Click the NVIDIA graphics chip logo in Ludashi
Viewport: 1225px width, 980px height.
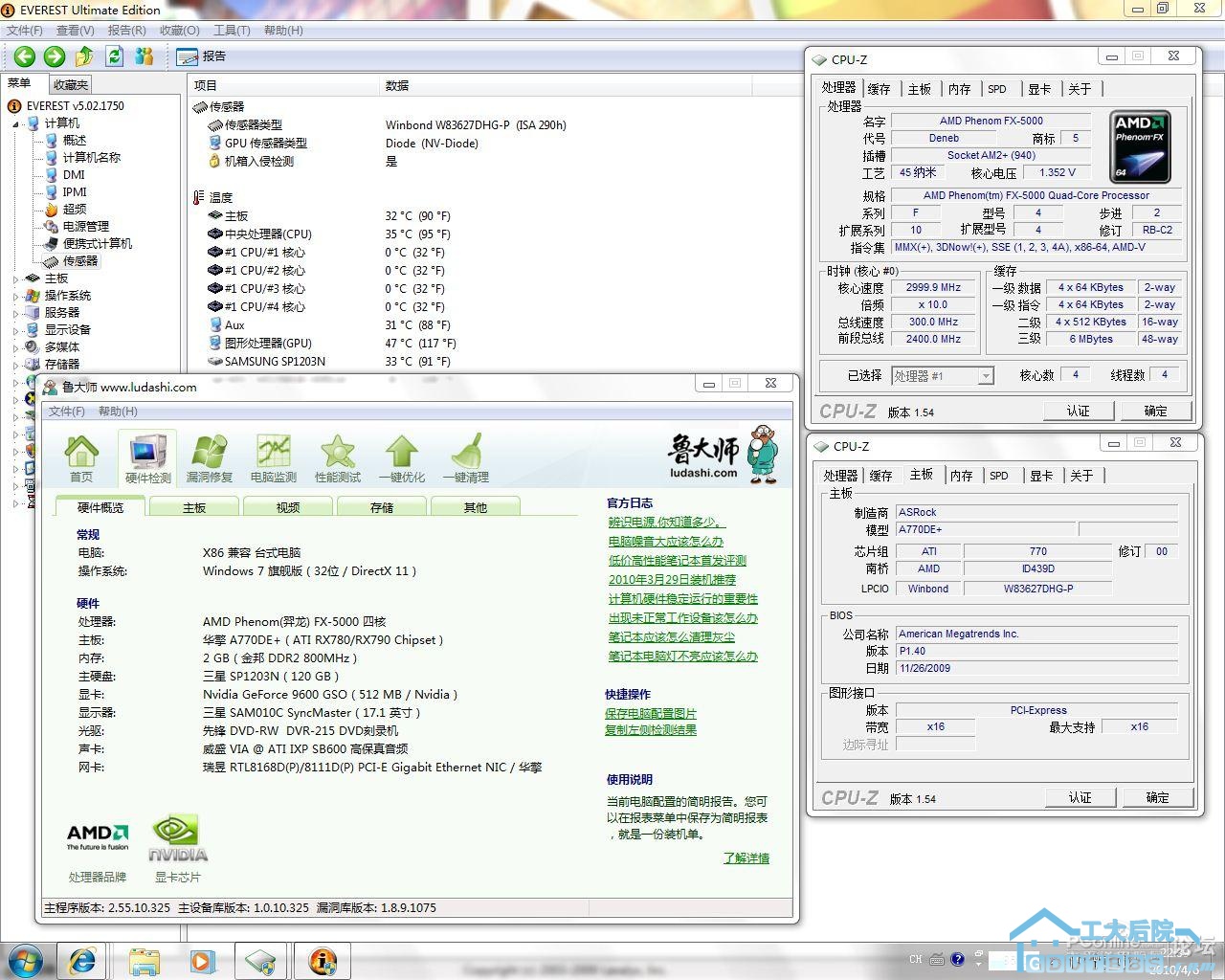tap(178, 838)
